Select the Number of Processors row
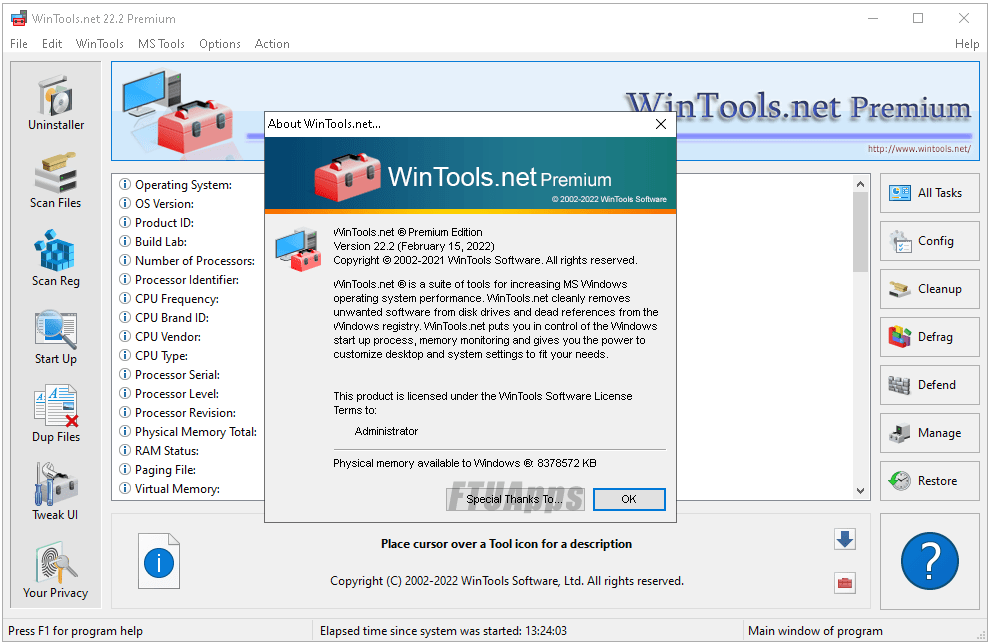This screenshot has height=644, width=992. click(189, 261)
